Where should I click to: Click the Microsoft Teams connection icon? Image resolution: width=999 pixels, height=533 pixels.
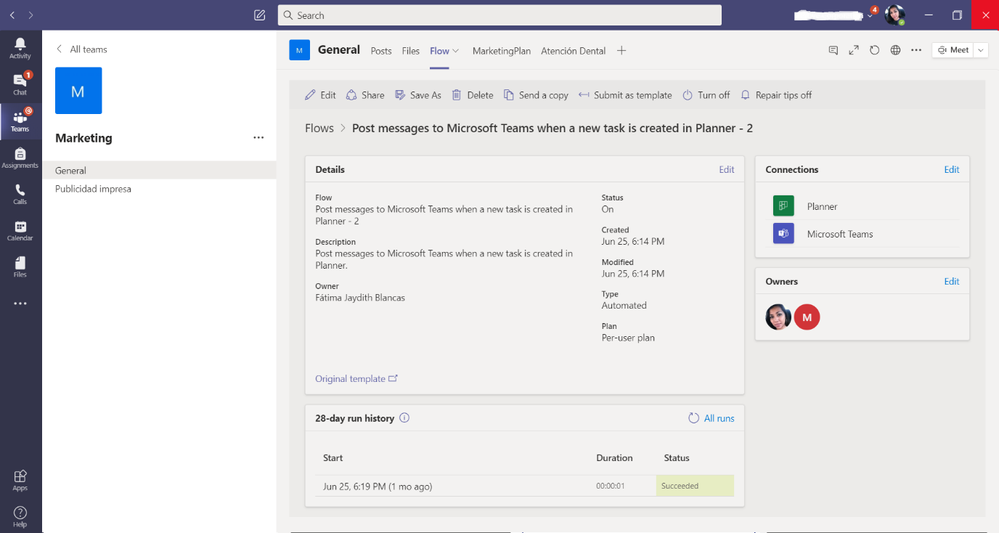783,234
